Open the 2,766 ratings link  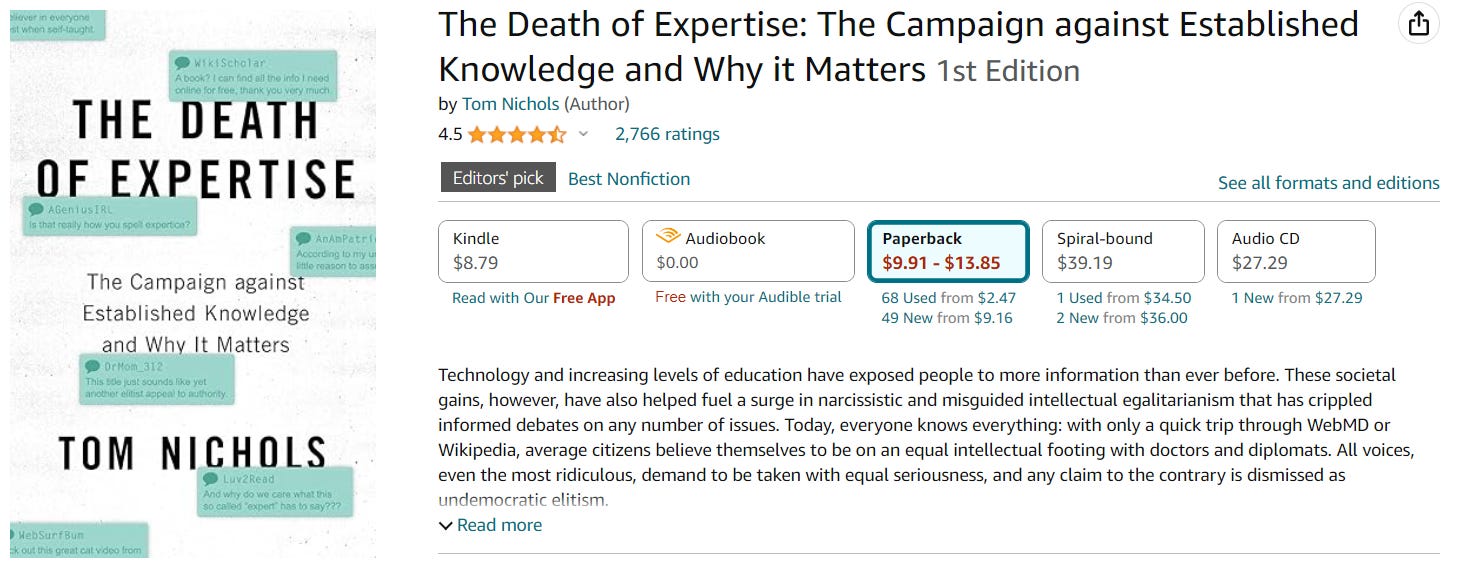tap(667, 134)
